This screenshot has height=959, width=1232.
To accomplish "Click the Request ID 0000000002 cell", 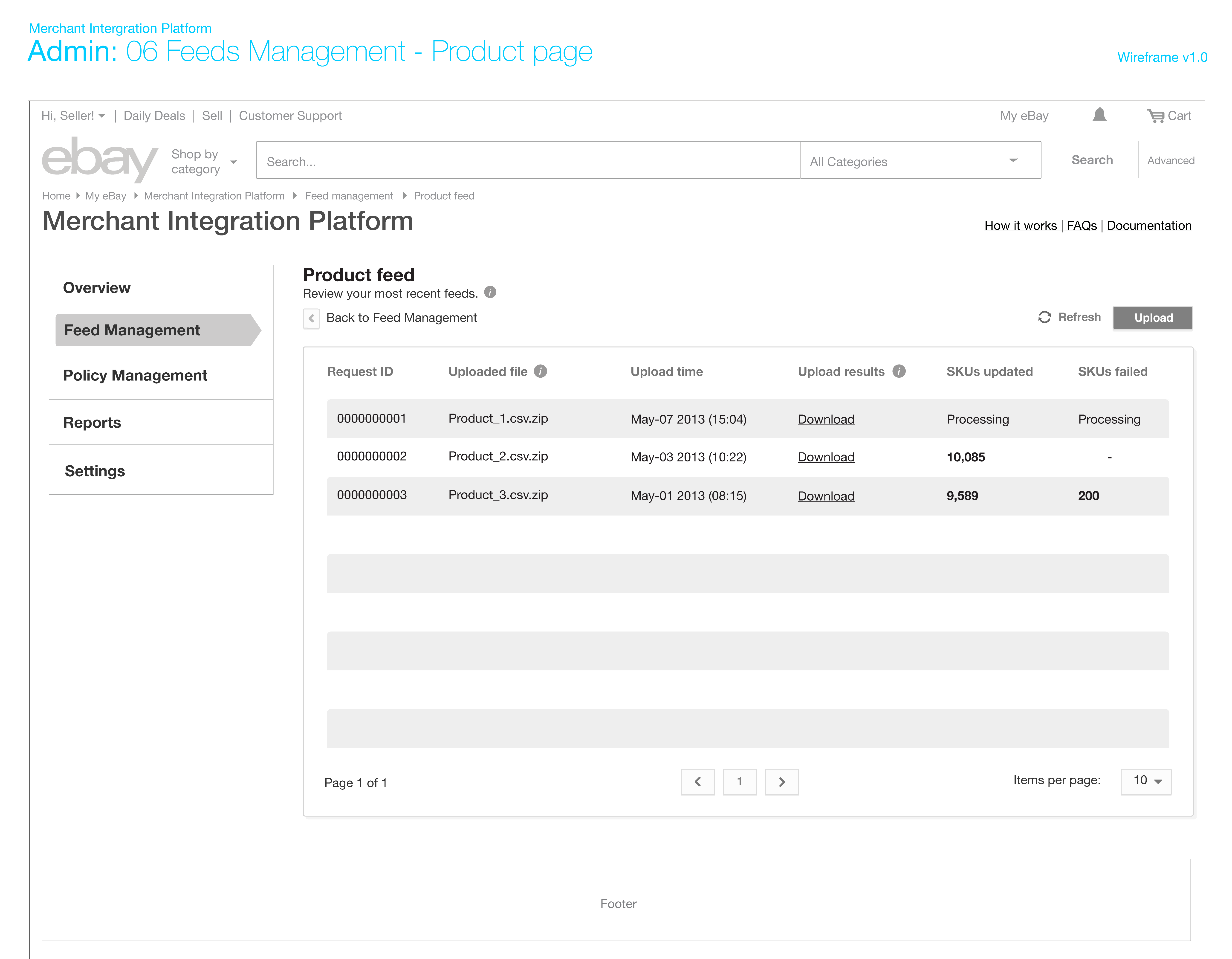I will (x=372, y=456).
